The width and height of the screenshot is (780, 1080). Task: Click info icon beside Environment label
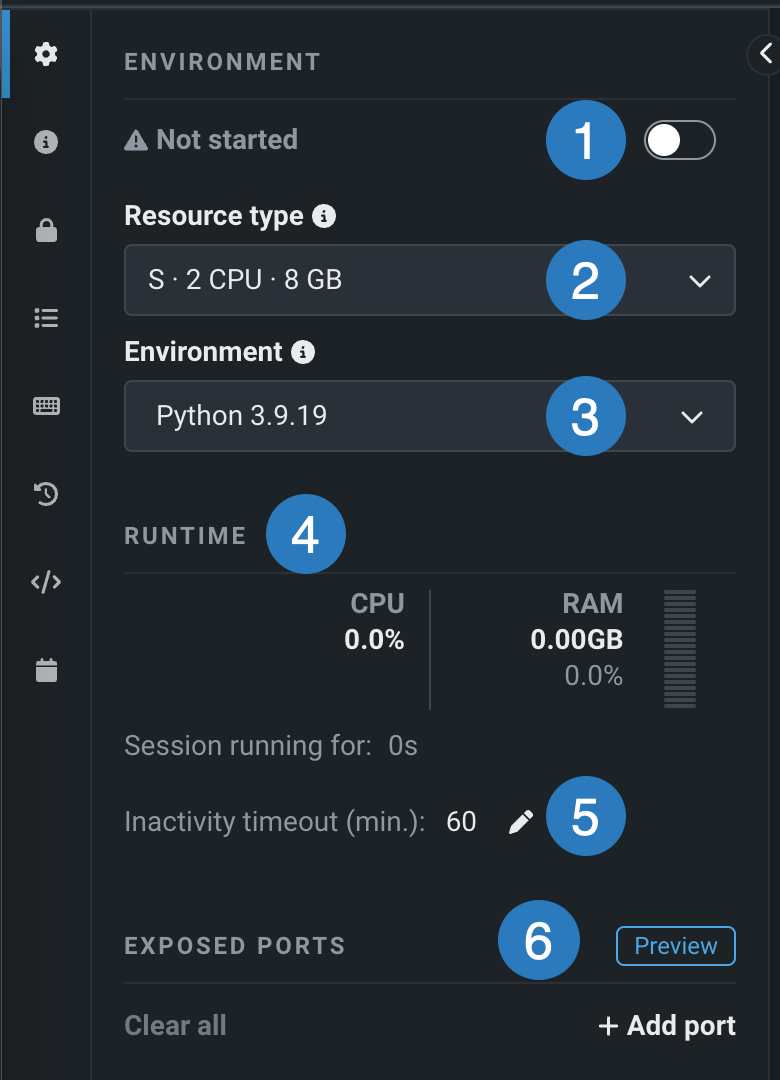tap(303, 352)
